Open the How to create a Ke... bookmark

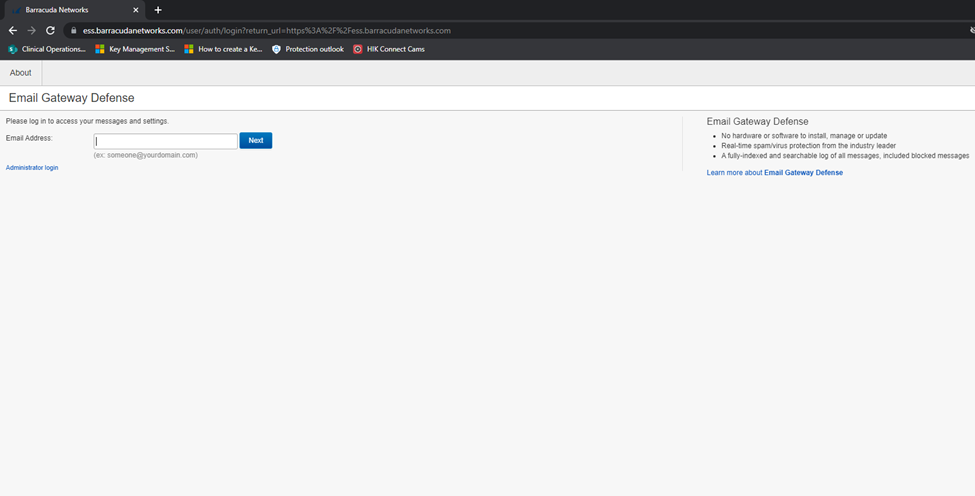(223, 49)
